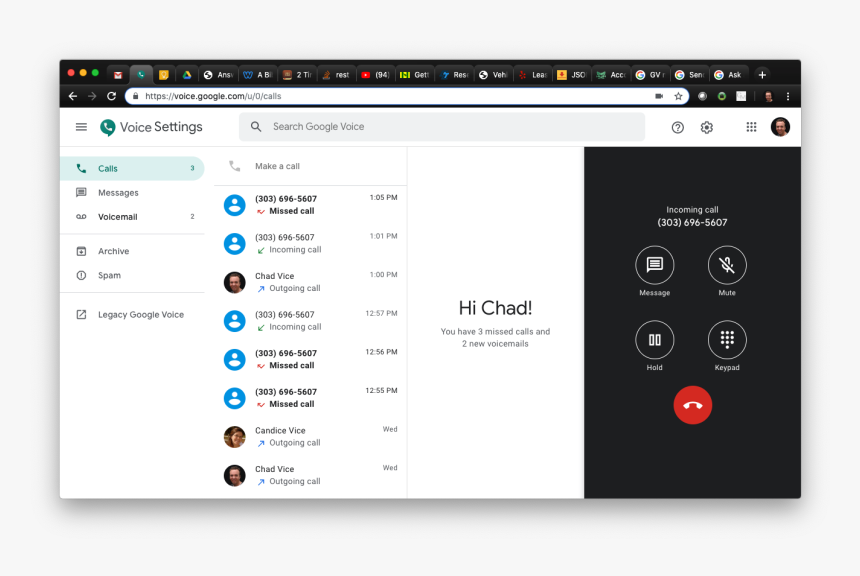This screenshot has height=576, width=860.
Task: Reload the page with refresh icon
Action: tap(111, 96)
